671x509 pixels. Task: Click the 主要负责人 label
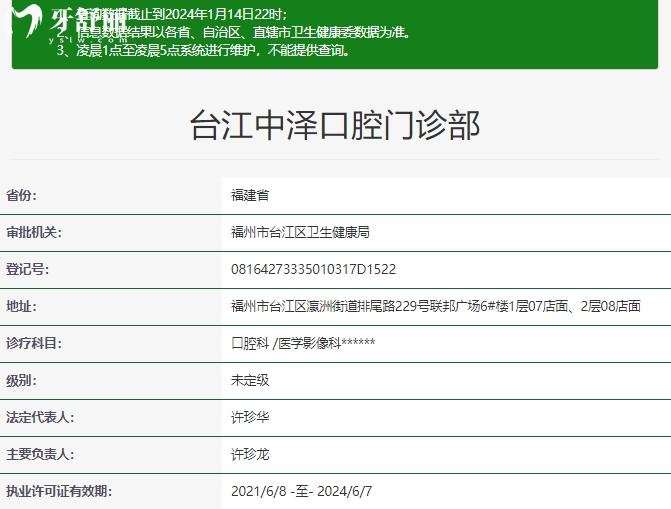point(40,454)
